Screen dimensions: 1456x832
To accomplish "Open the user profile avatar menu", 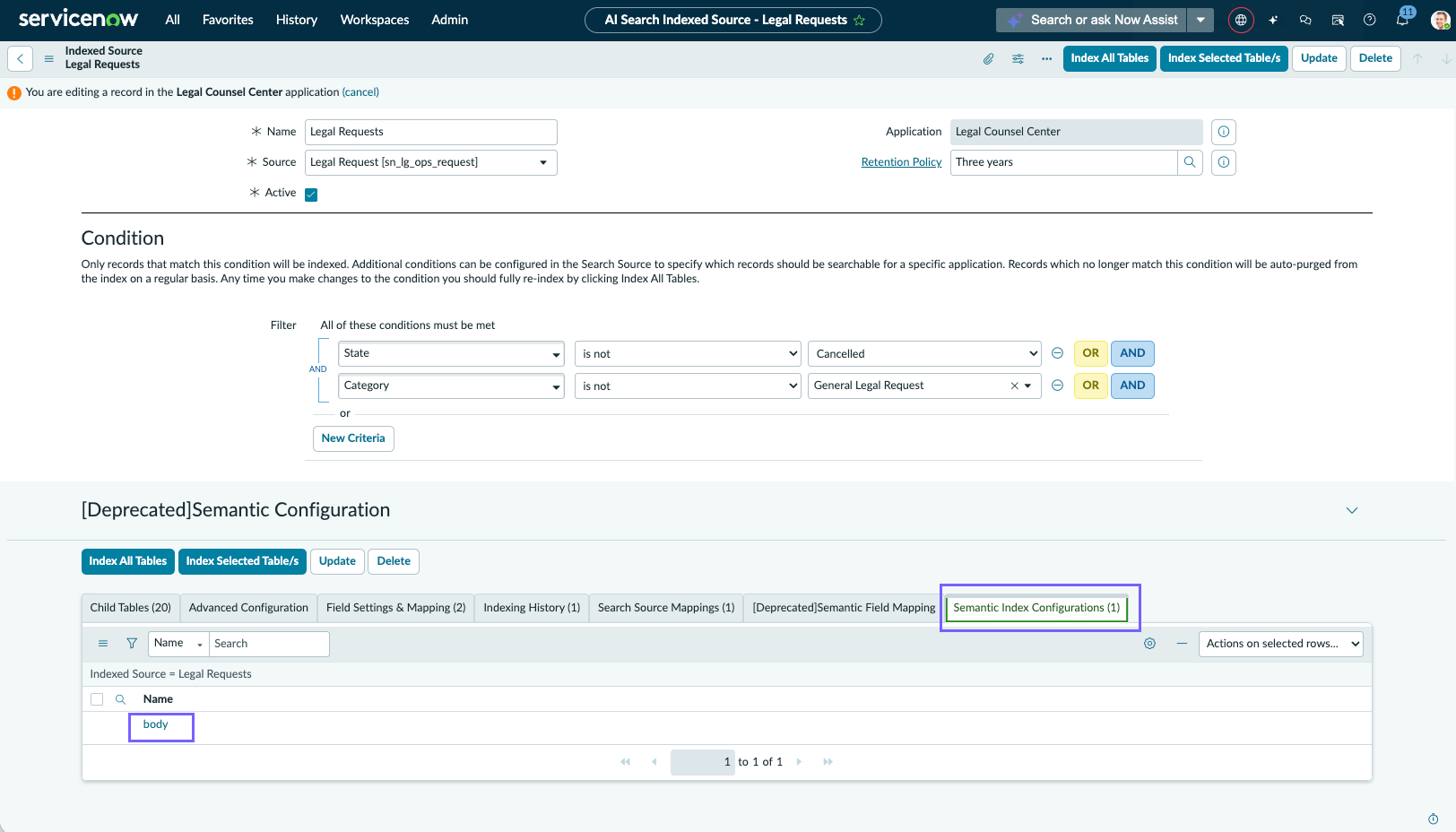I will point(1440,20).
